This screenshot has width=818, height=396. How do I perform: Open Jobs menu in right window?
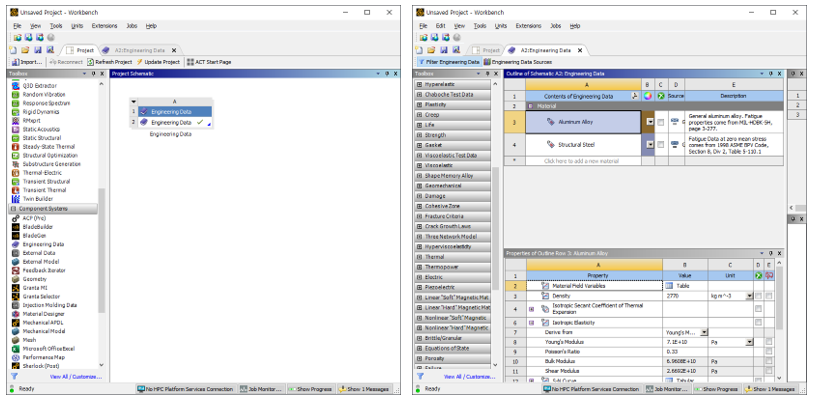(556, 26)
